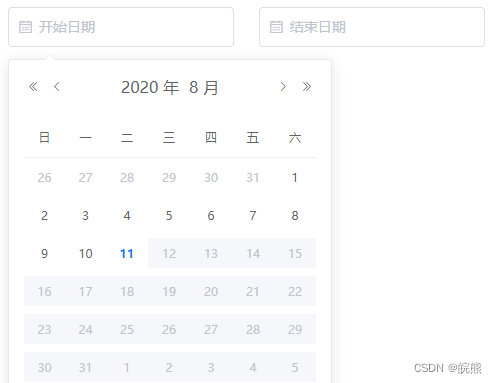Screen dimensions: 497x383
Task: Select date 5 in calendar second row
Action: [x=169, y=216]
